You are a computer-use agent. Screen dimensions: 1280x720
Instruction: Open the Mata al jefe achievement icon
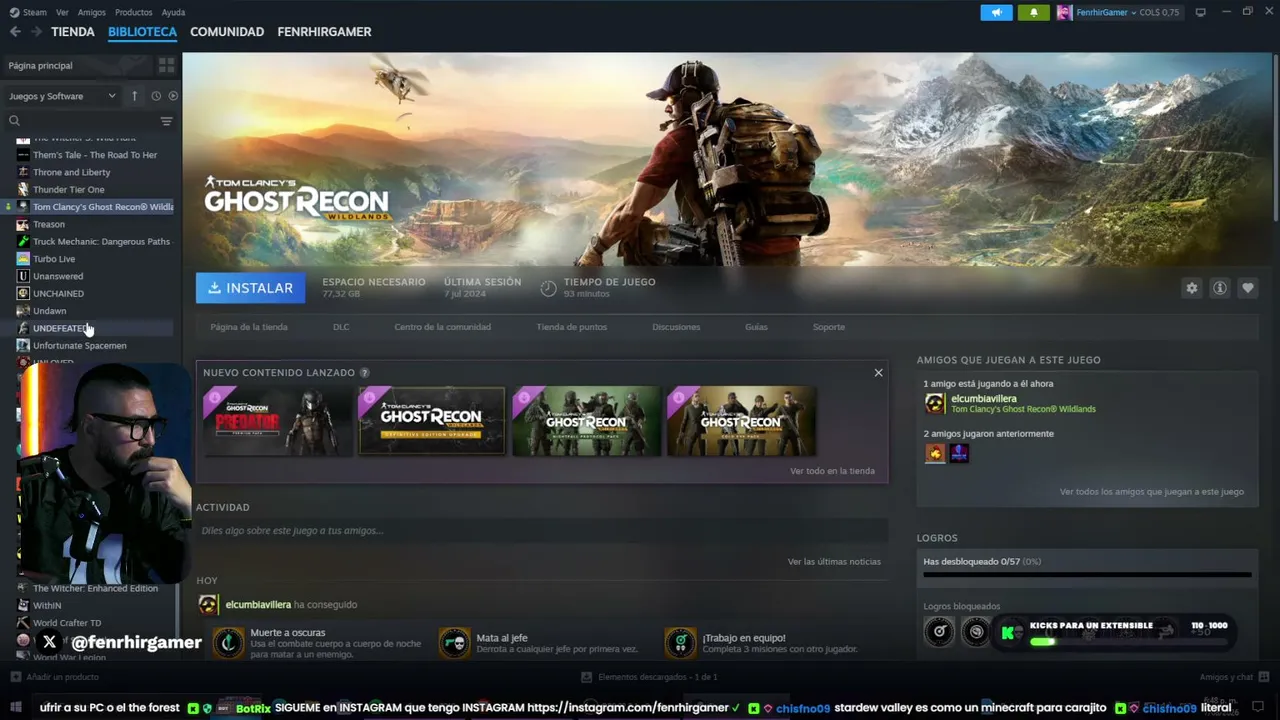click(455, 642)
